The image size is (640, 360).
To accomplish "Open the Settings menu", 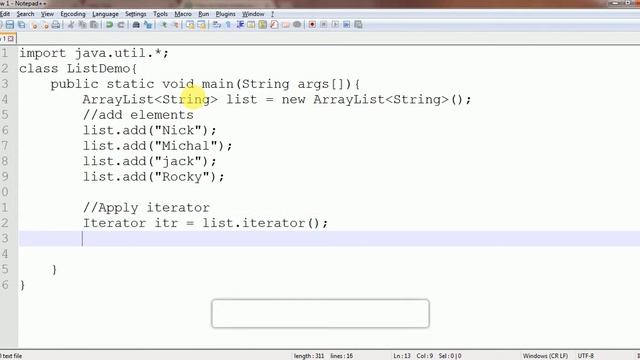I will (136, 14).
